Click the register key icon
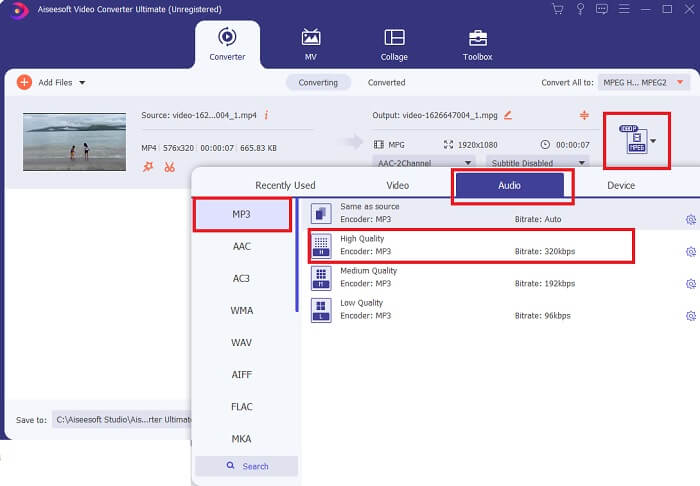700x486 pixels. click(x=580, y=9)
